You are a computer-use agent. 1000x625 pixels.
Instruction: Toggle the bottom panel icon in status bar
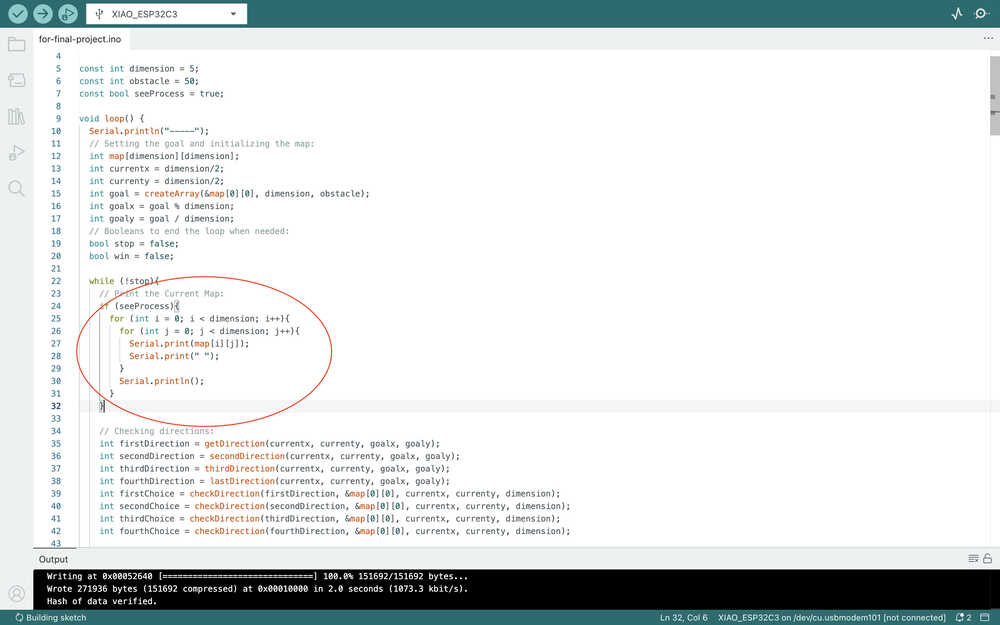click(x=985, y=617)
